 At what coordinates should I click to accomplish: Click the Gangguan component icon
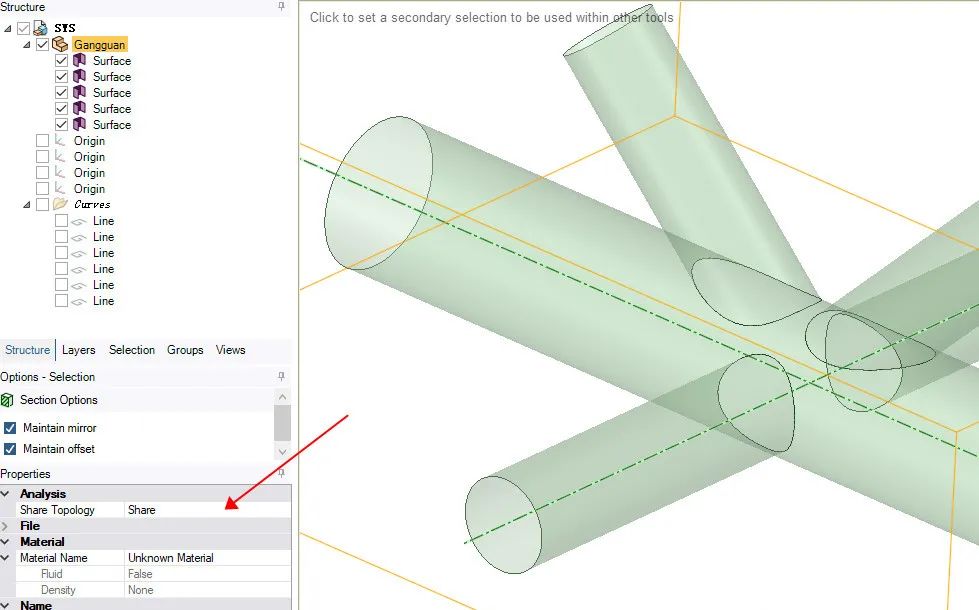coord(60,44)
